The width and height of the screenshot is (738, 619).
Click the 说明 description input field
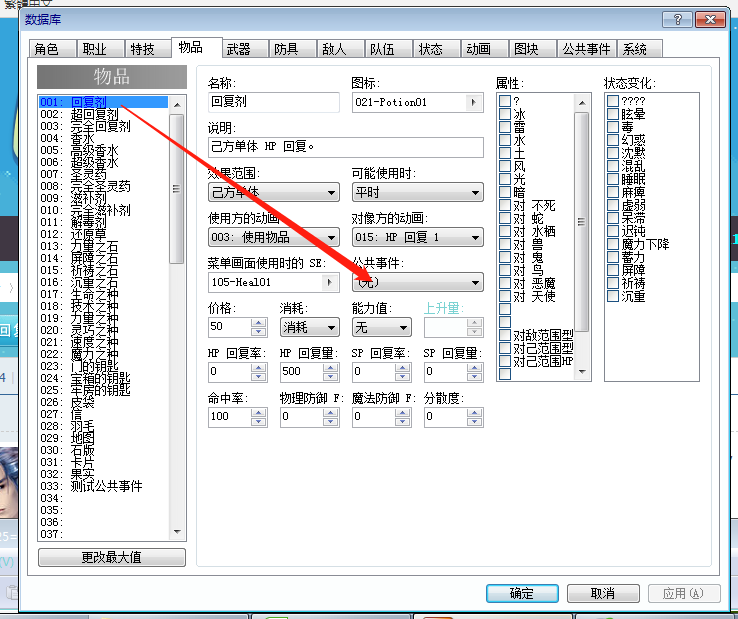(346, 147)
